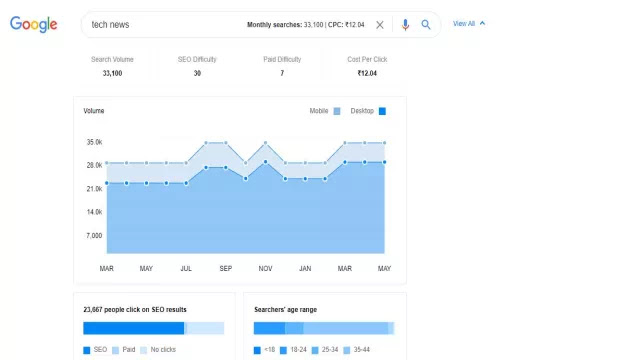Image resolution: width=640 pixels, height=360 pixels.
Task: Click the Mobile data point above NOV
Action: [x=266, y=143]
